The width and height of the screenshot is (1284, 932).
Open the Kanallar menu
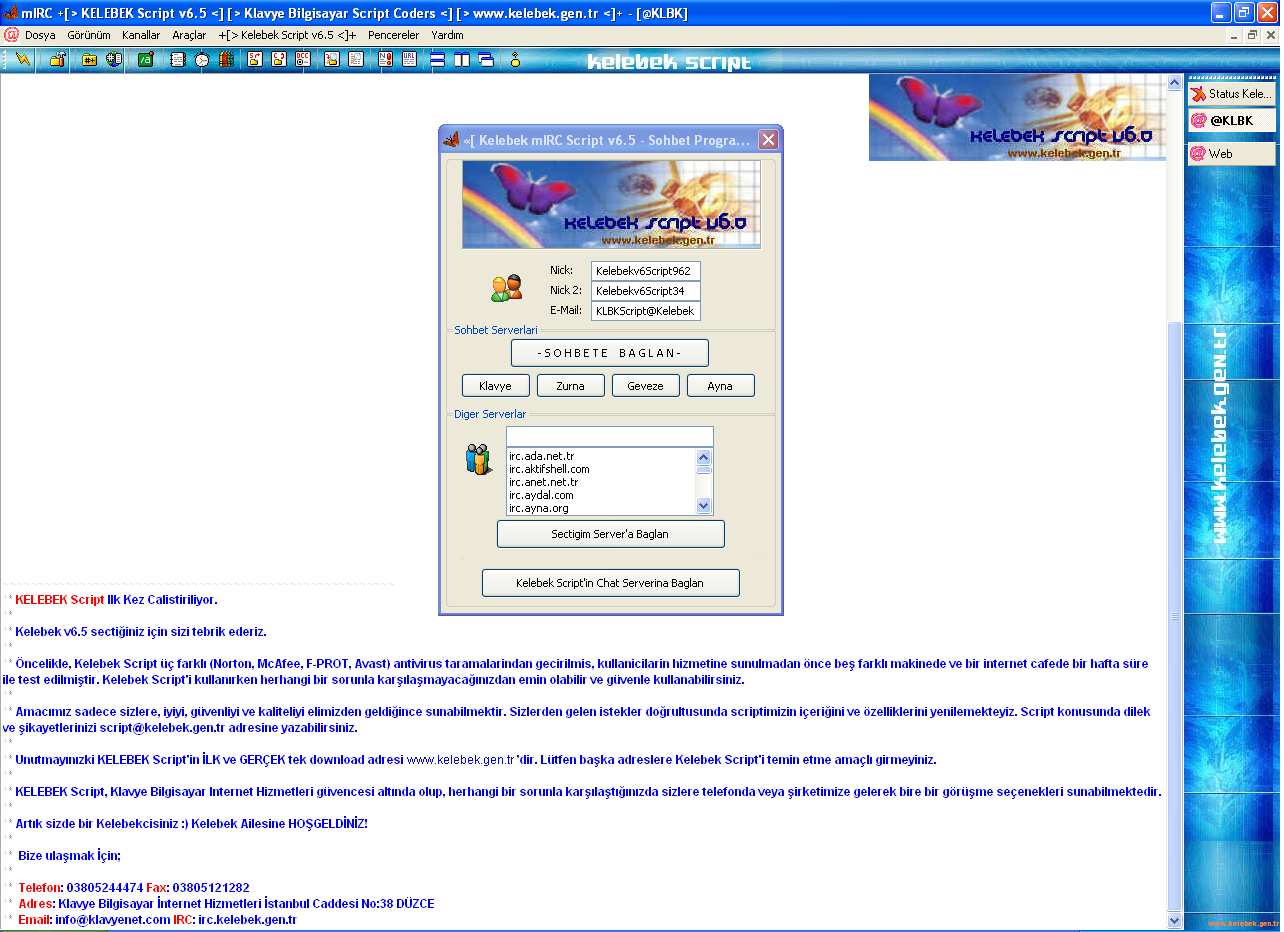[x=141, y=35]
